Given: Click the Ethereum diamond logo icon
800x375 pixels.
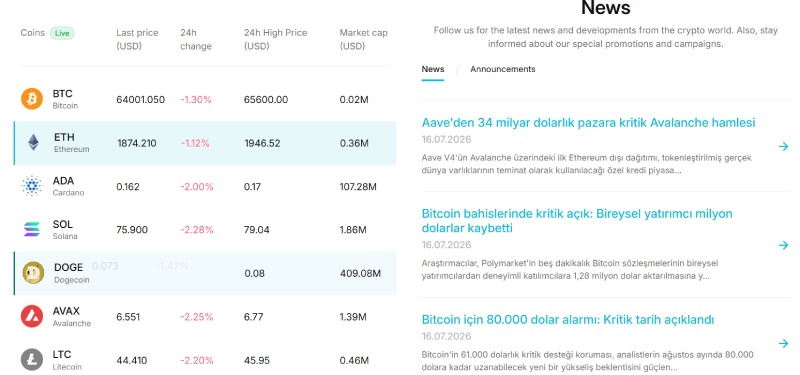Looking at the screenshot, I should (x=33, y=142).
